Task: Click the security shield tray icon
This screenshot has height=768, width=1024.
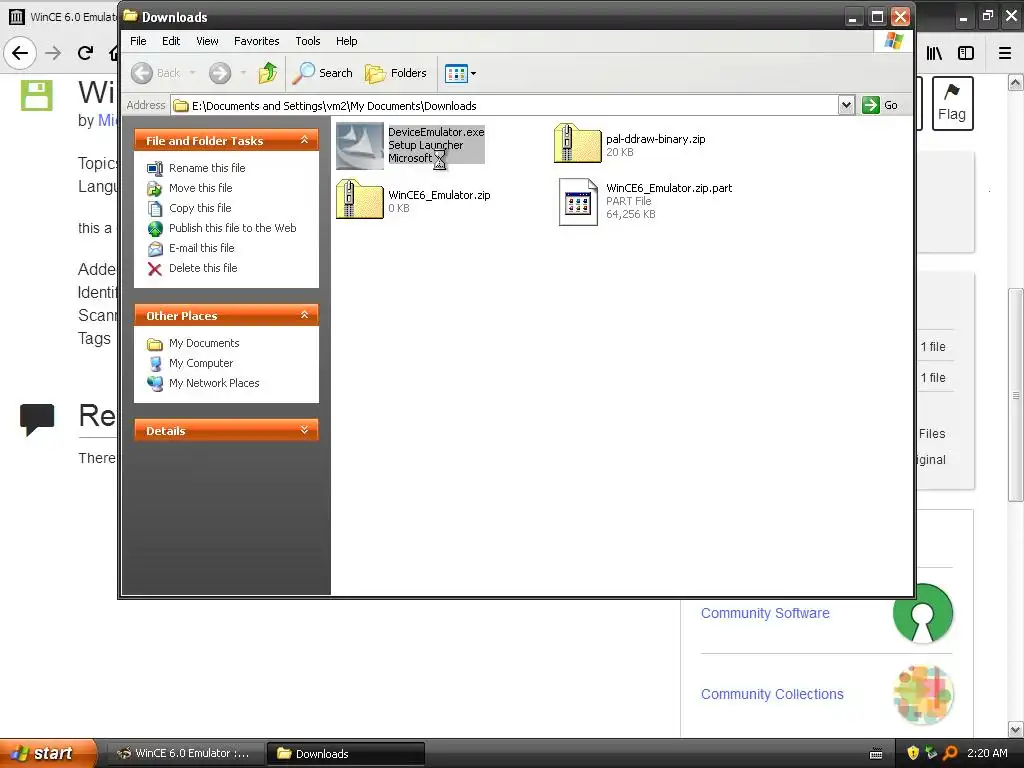Action: (913, 753)
